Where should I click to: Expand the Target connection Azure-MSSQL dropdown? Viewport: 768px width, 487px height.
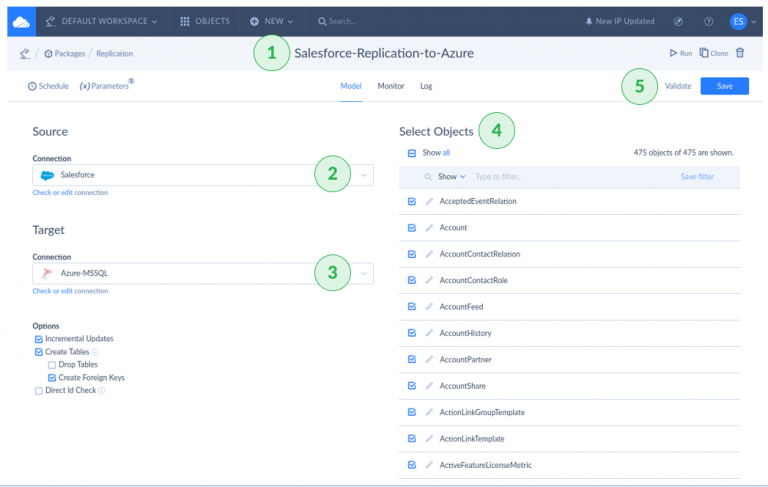[364, 272]
